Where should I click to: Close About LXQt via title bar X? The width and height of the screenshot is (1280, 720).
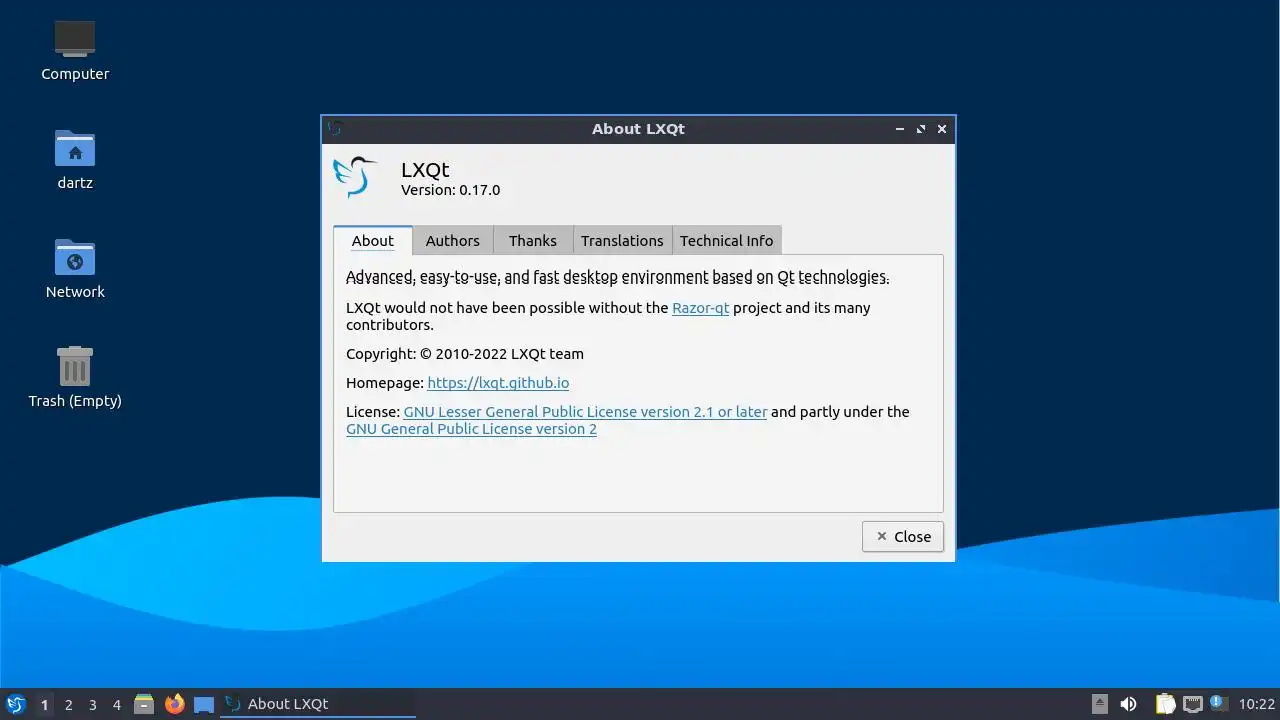click(942, 129)
